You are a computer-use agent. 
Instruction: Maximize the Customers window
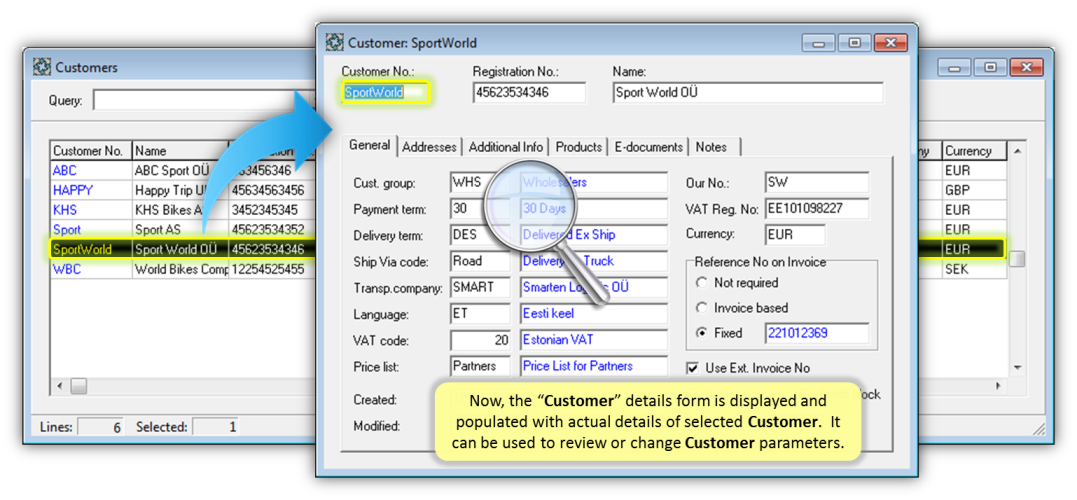click(x=990, y=67)
